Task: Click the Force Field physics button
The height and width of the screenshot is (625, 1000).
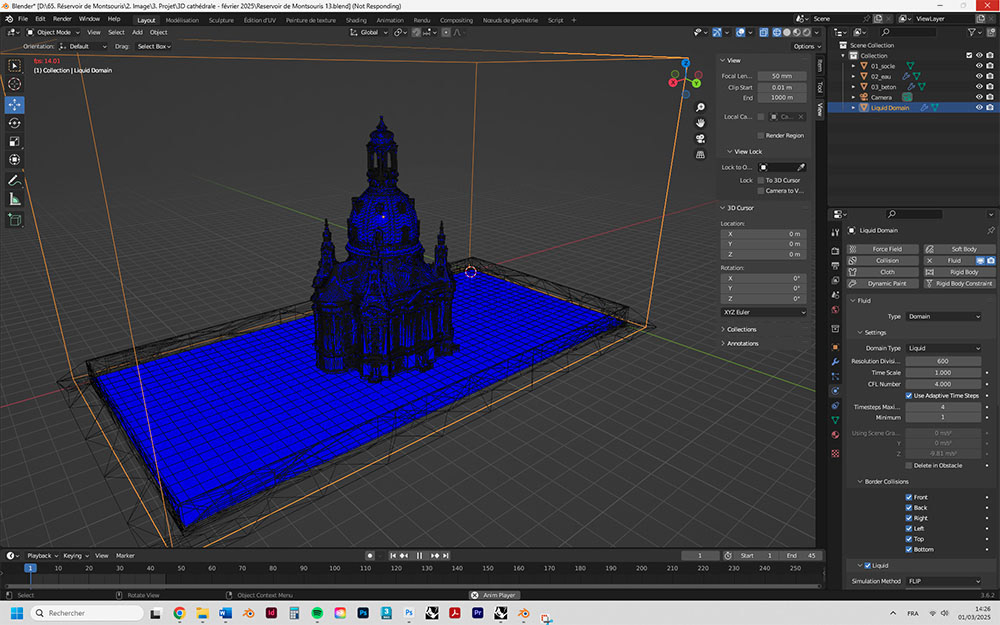Action: [883, 249]
